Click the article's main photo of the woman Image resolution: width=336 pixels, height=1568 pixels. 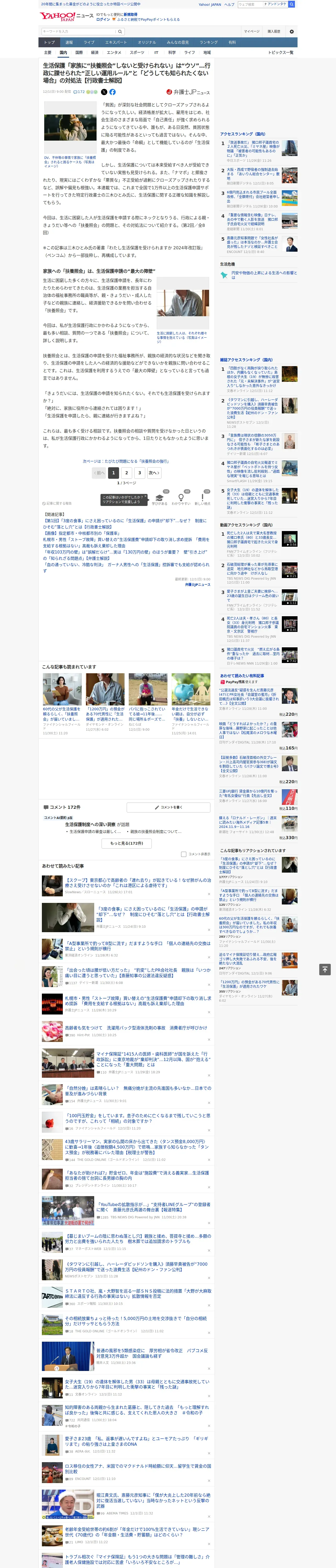pos(70,128)
